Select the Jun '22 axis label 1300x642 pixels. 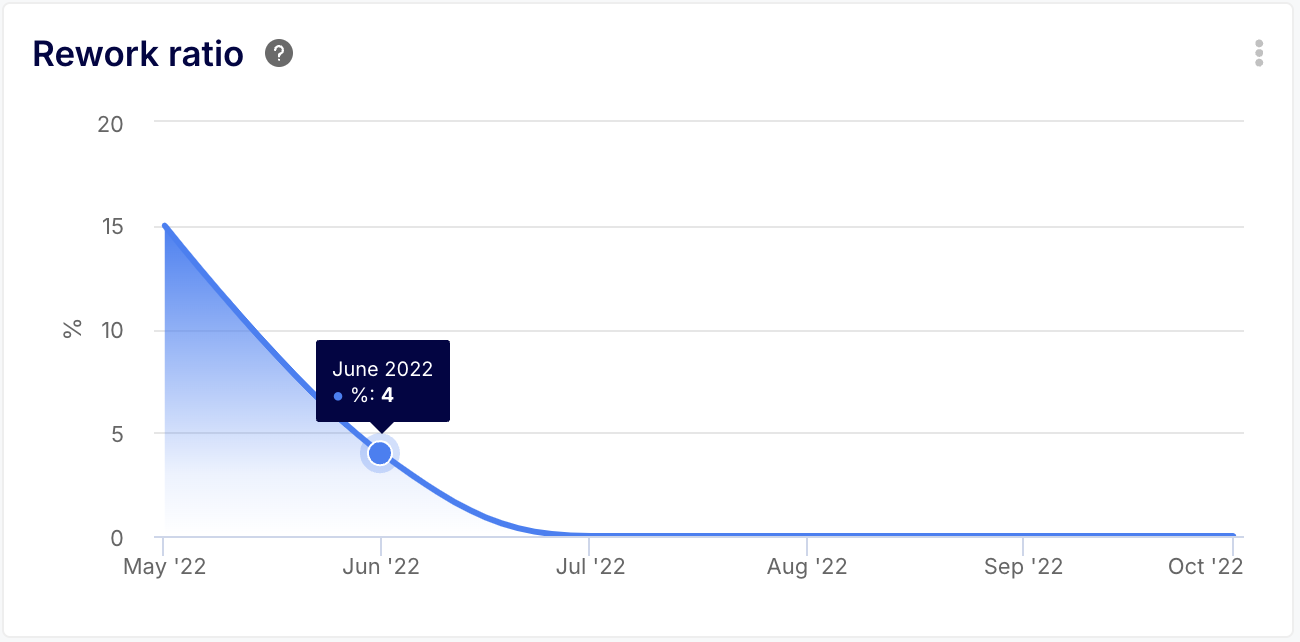[x=380, y=567]
